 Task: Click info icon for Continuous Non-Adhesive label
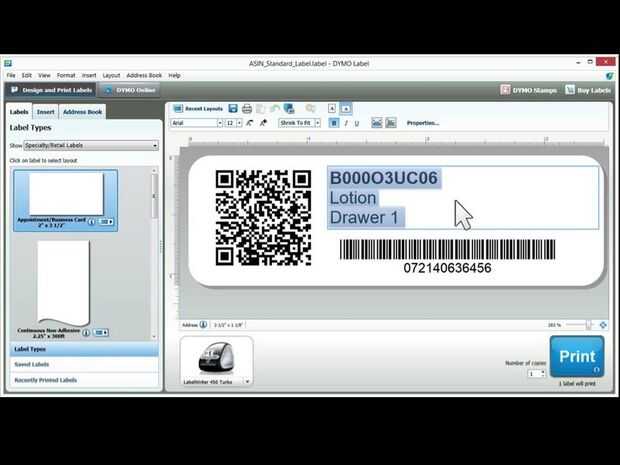click(x=86, y=333)
